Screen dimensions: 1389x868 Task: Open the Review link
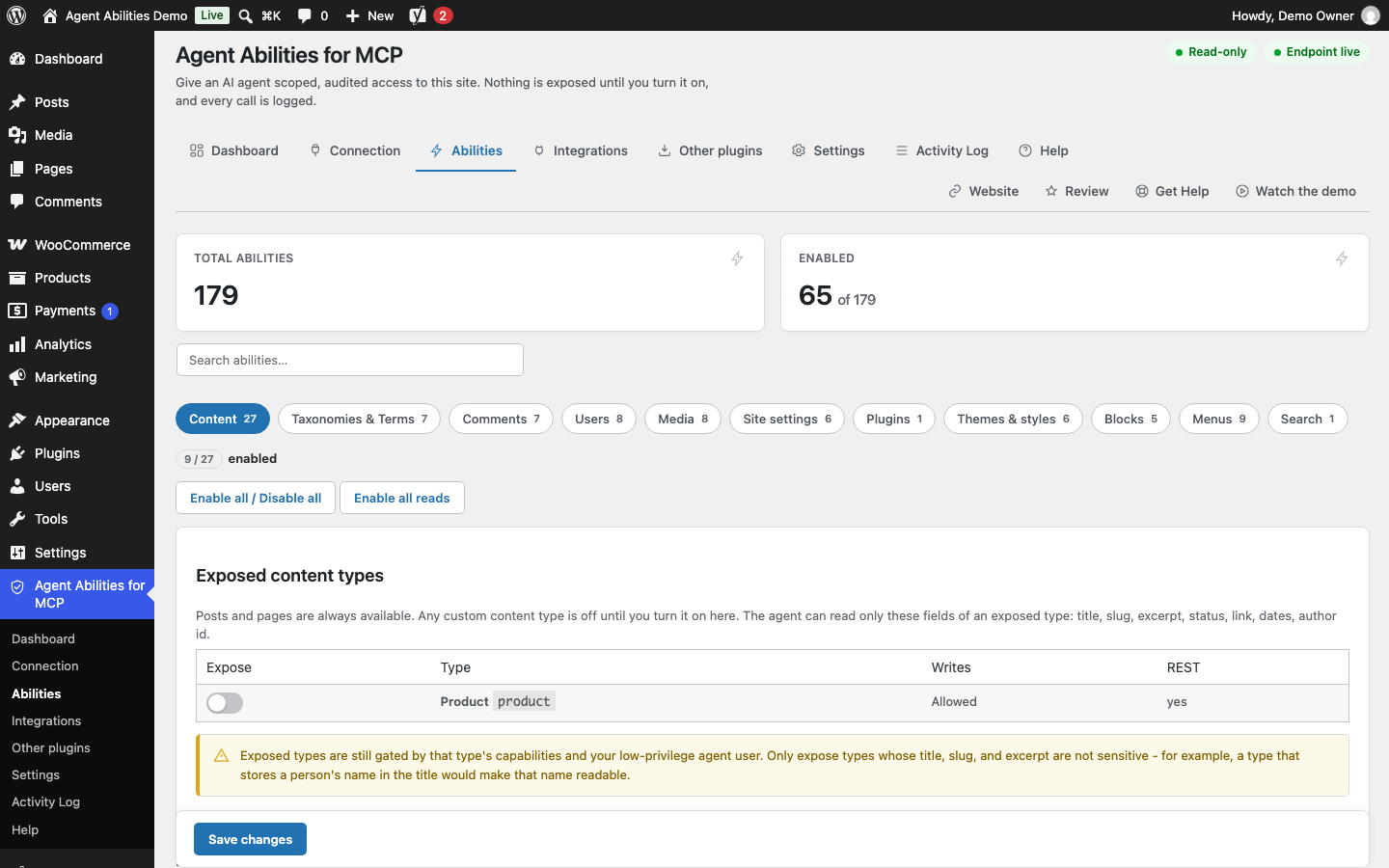pos(1077,191)
